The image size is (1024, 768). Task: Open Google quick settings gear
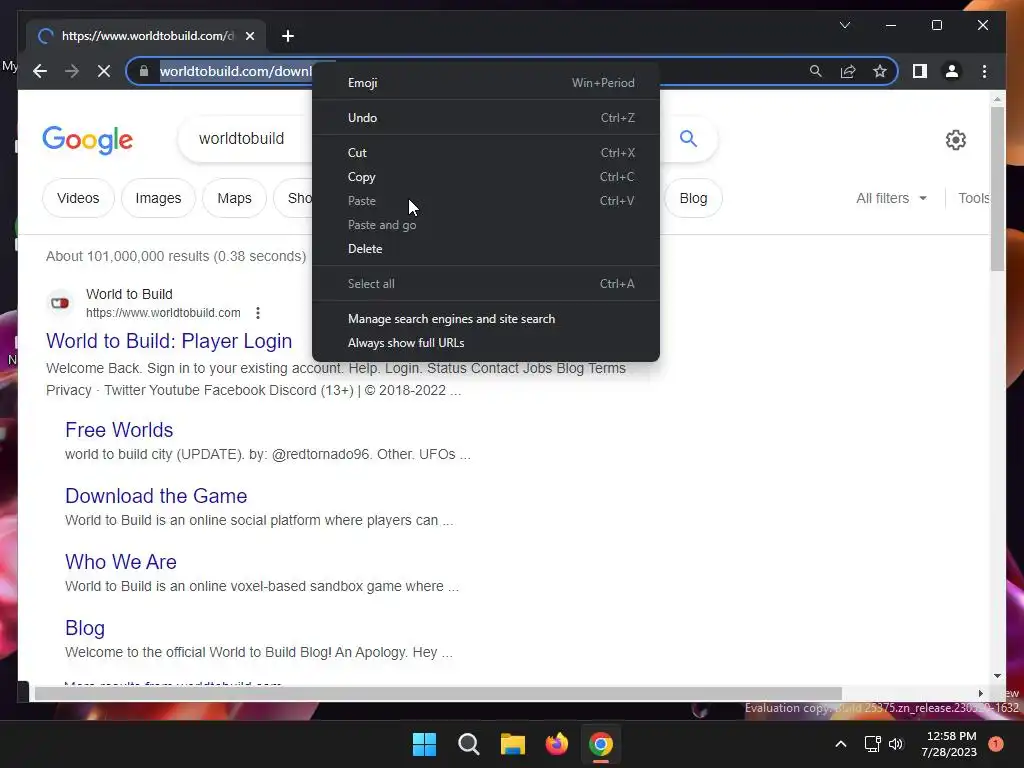[x=955, y=140]
